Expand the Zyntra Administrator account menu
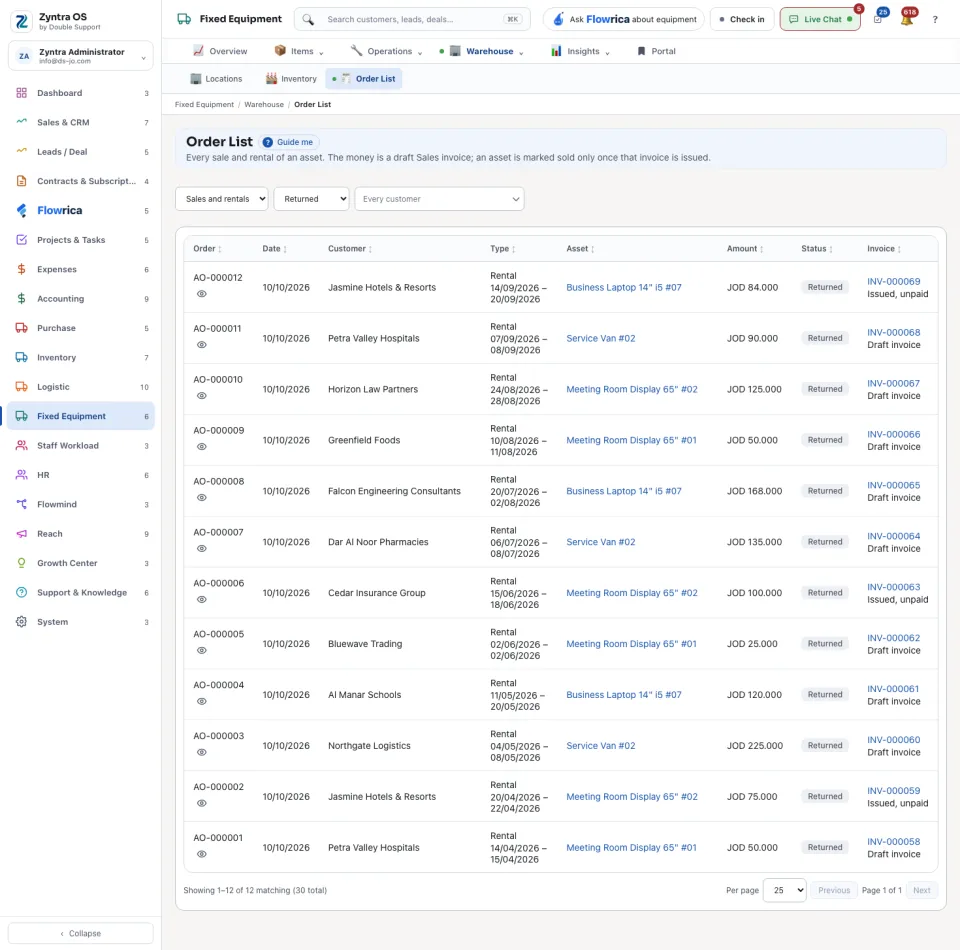 click(x=81, y=56)
